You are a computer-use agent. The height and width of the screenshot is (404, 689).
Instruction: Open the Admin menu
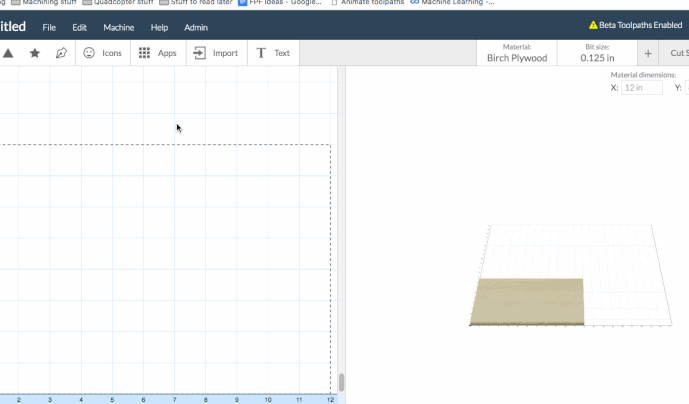tap(196, 27)
